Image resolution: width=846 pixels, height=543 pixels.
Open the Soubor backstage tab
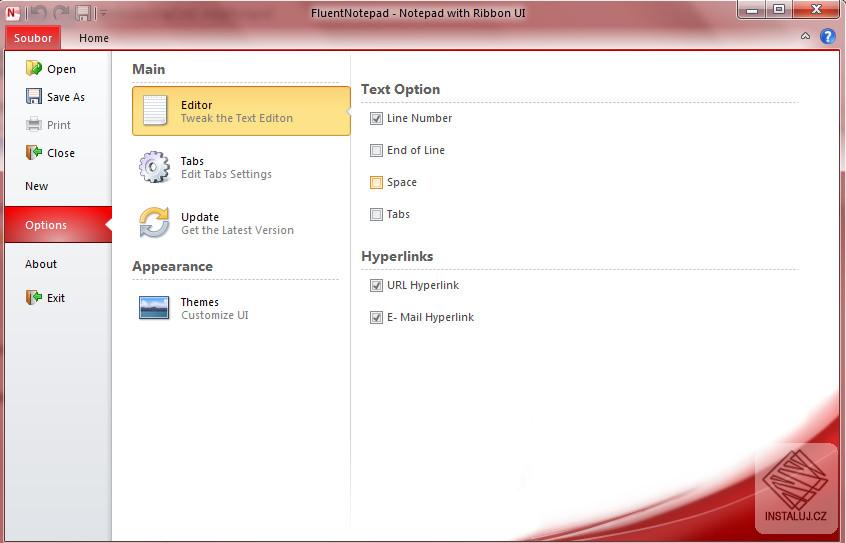pyautogui.click(x=33, y=38)
